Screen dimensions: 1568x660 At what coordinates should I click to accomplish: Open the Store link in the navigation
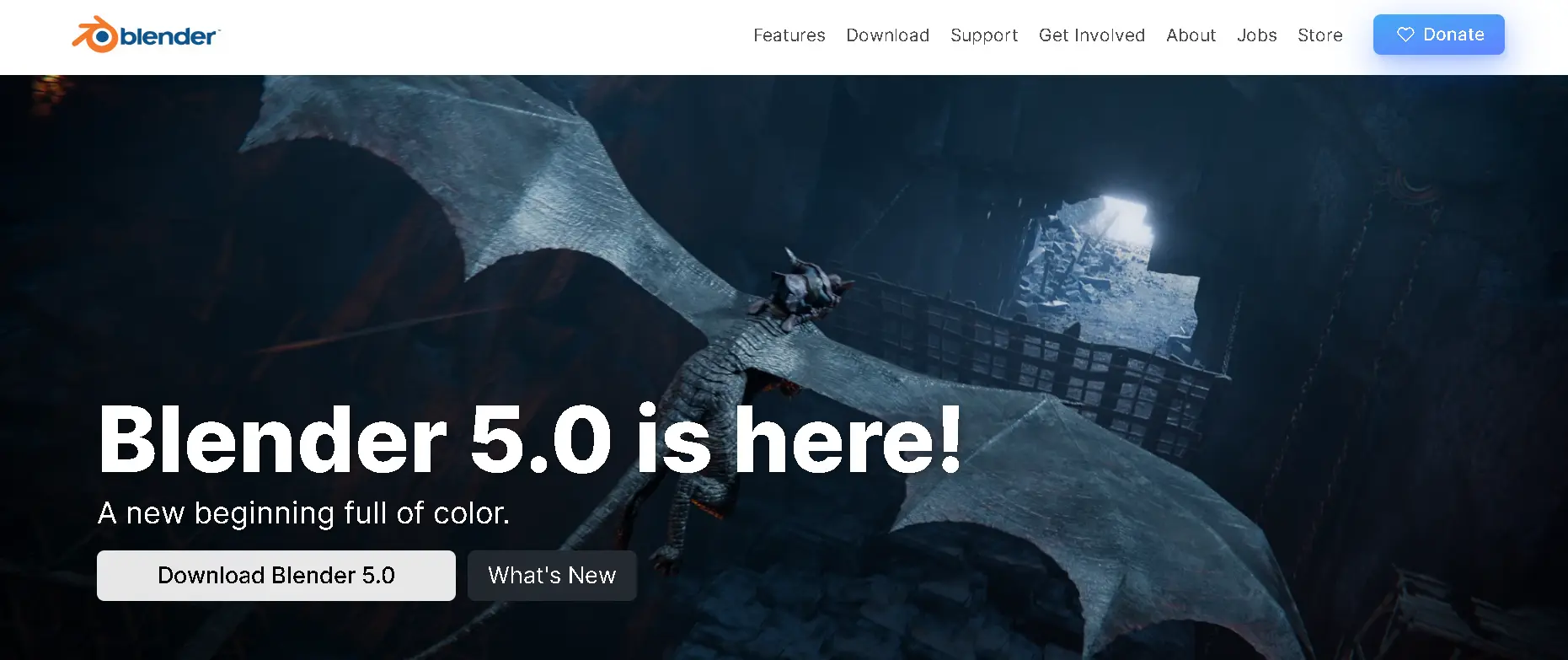click(1319, 35)
